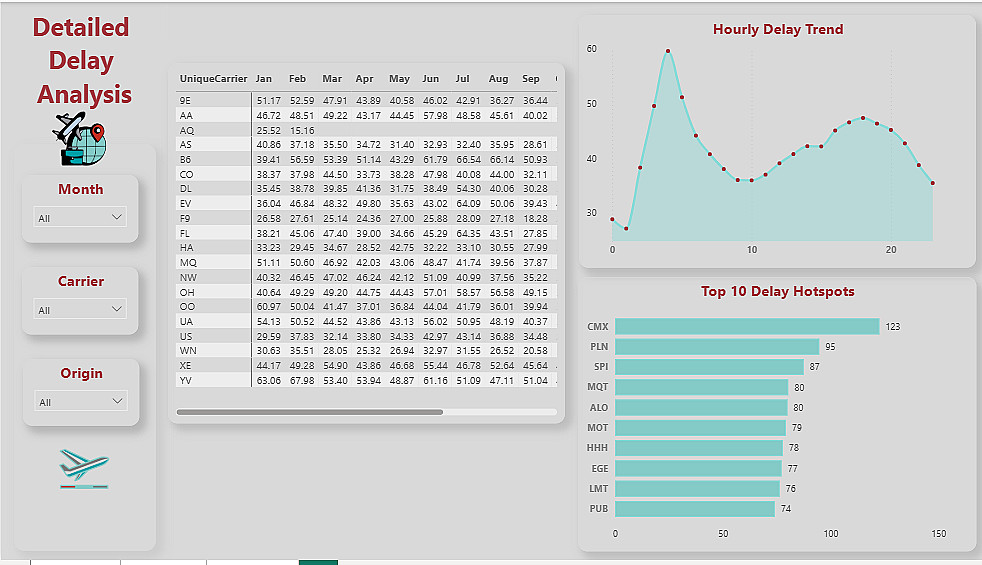Image resolution: width=982 pixels, height=565 pixels.
Task: Click the Sep column header
Action: click(530, 79)
